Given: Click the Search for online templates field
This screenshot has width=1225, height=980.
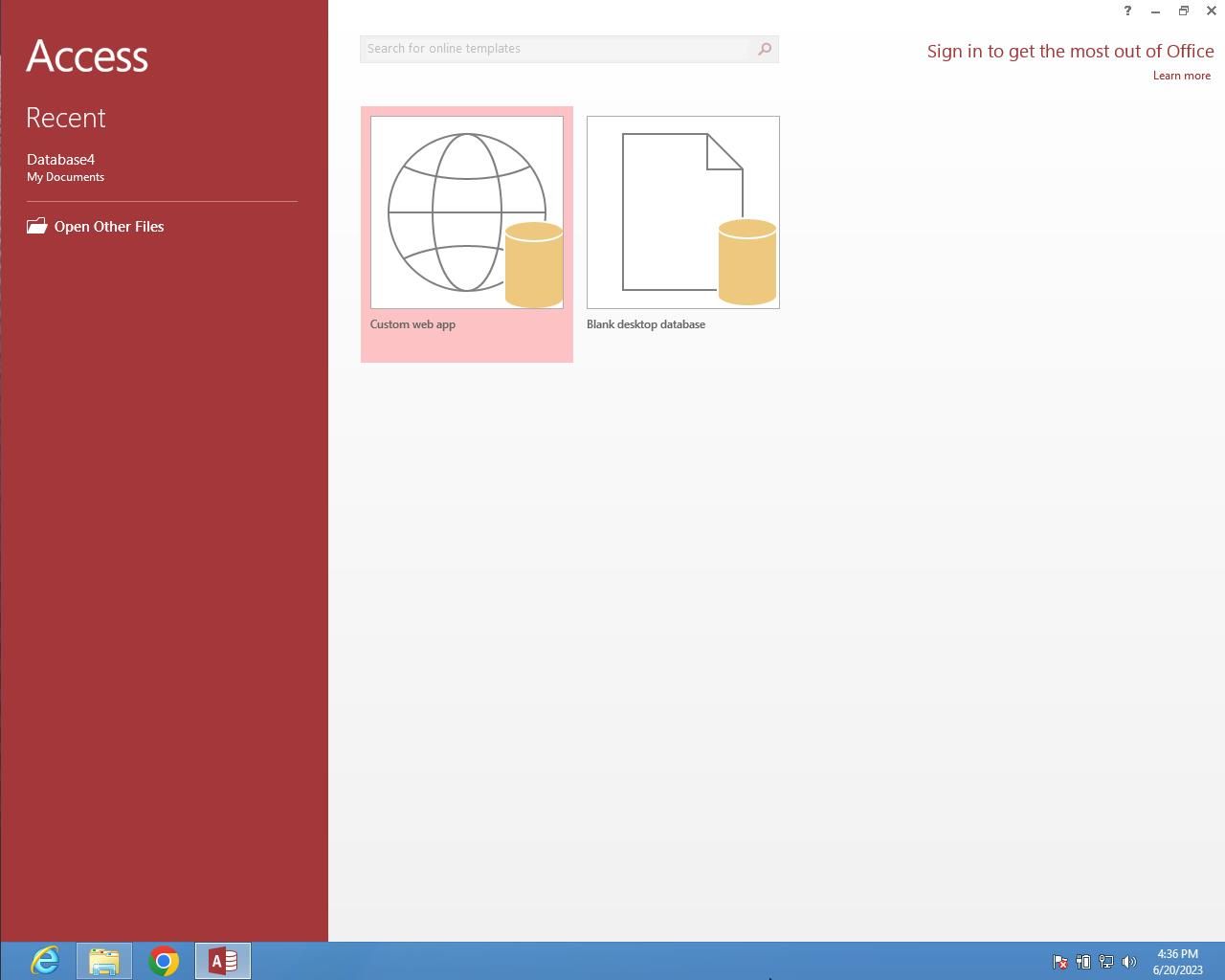Looking at the screenshot, I should (555, 49).
